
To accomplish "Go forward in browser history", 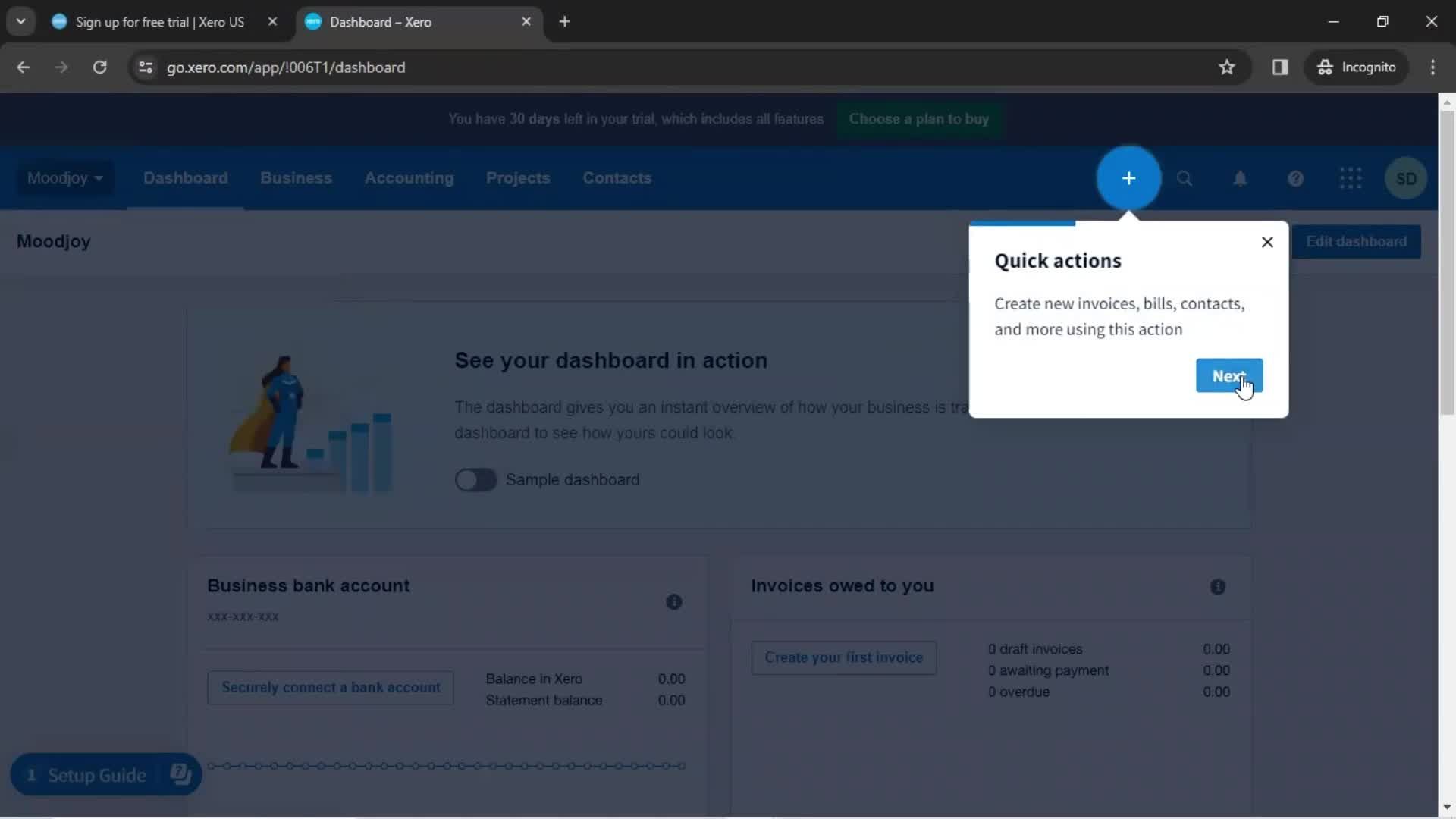I will tap(61, 67).
